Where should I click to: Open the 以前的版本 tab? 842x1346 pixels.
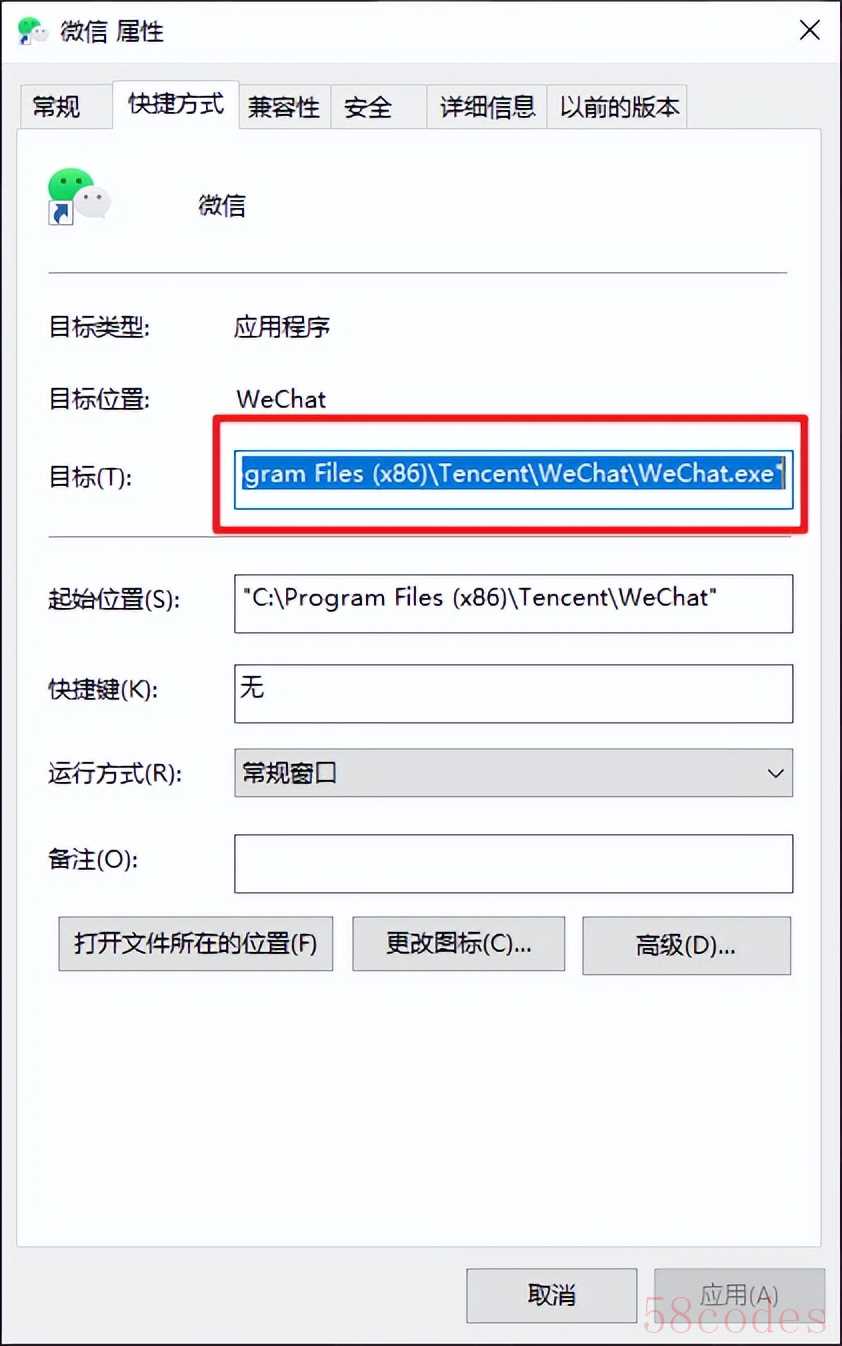617,107
